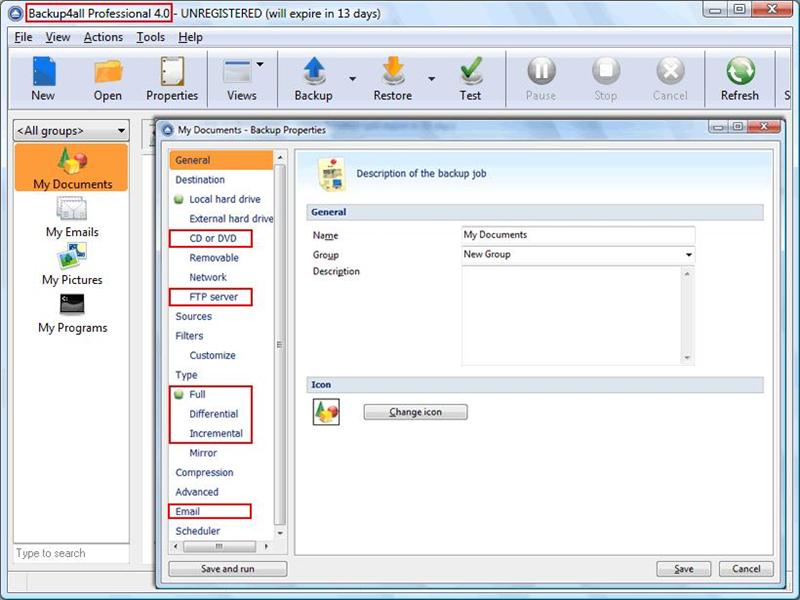The height and width of the screenshot is (600, 800).
Task: Choose External hard drive destination
Action: [x=231, y=218]
